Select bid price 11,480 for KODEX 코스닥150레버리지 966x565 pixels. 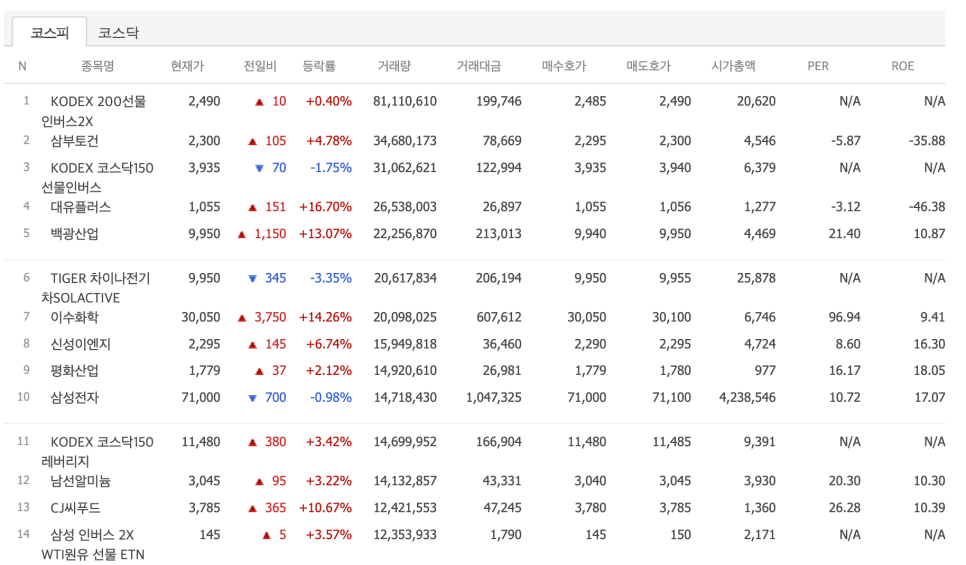(x=587, y=442)
